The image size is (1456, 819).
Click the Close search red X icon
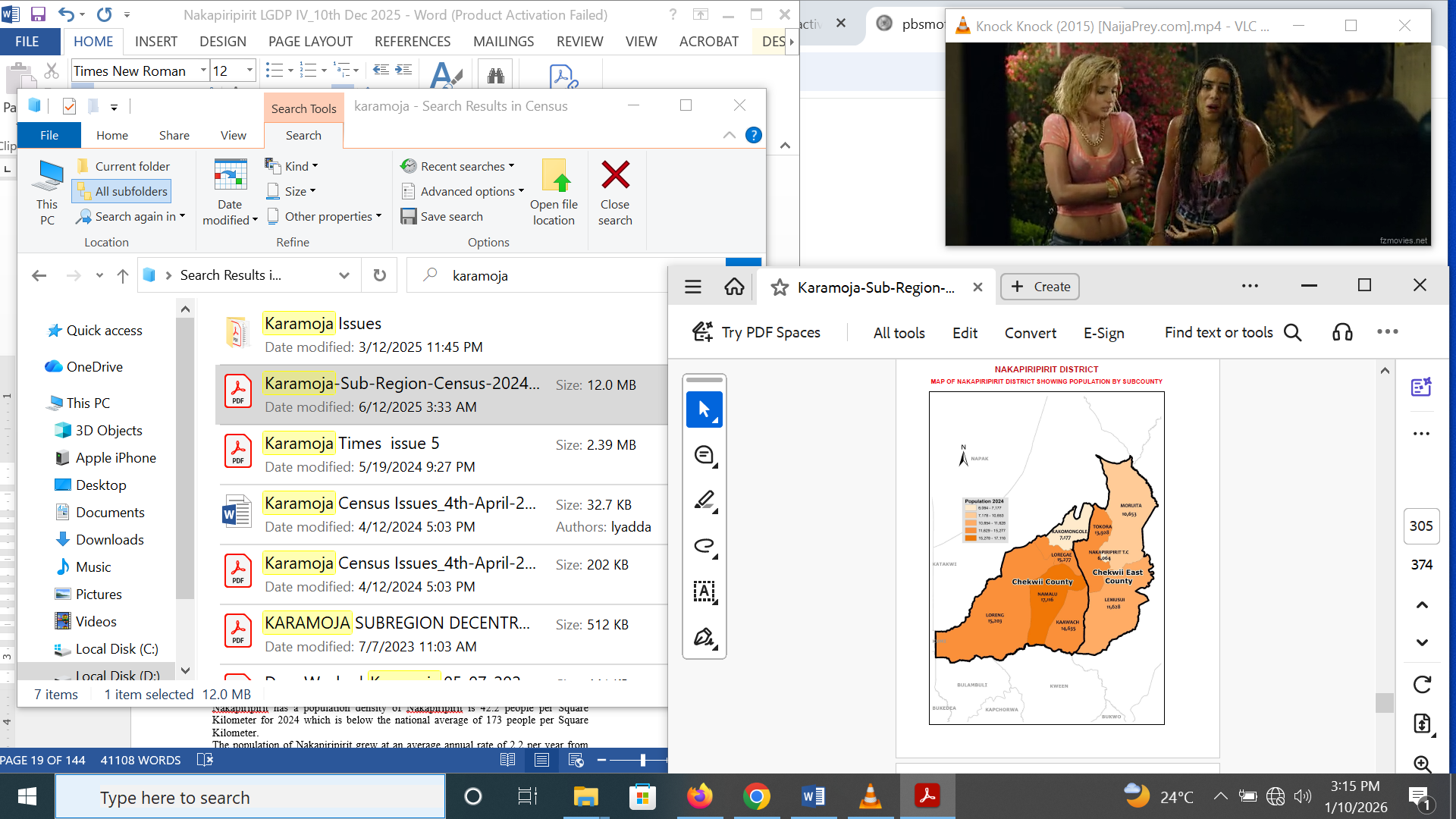click(x=615, y=175)
